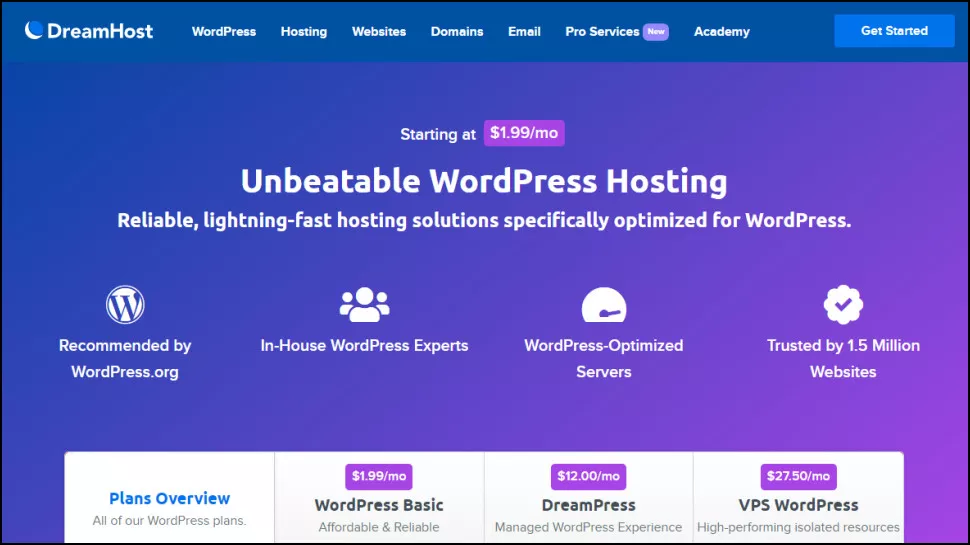Click 'Reliable, lightning-fast hosting solutions' subtitle
This screenshot has height=545, width=970.
point(484,220)
